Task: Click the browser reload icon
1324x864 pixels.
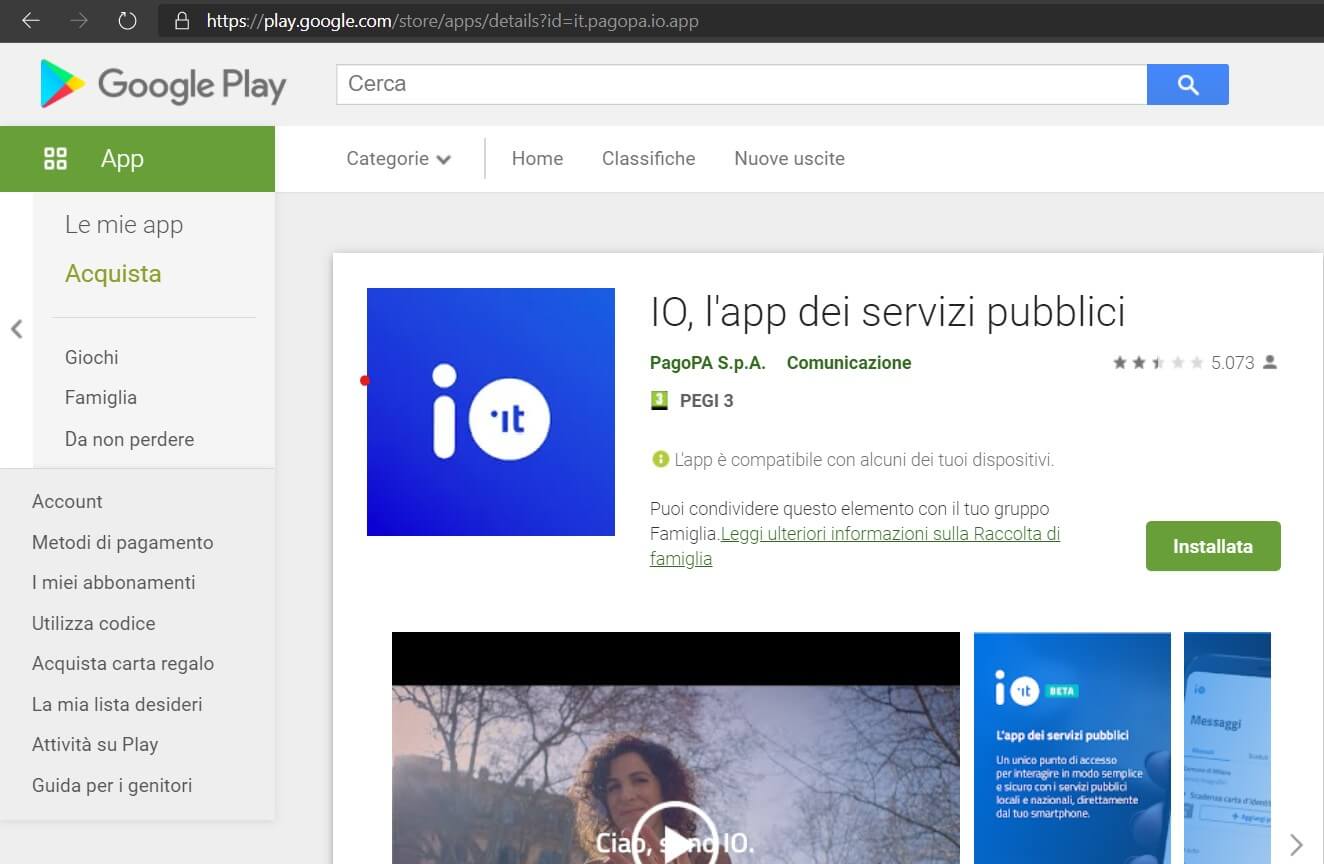Action: tap(127, 21)
